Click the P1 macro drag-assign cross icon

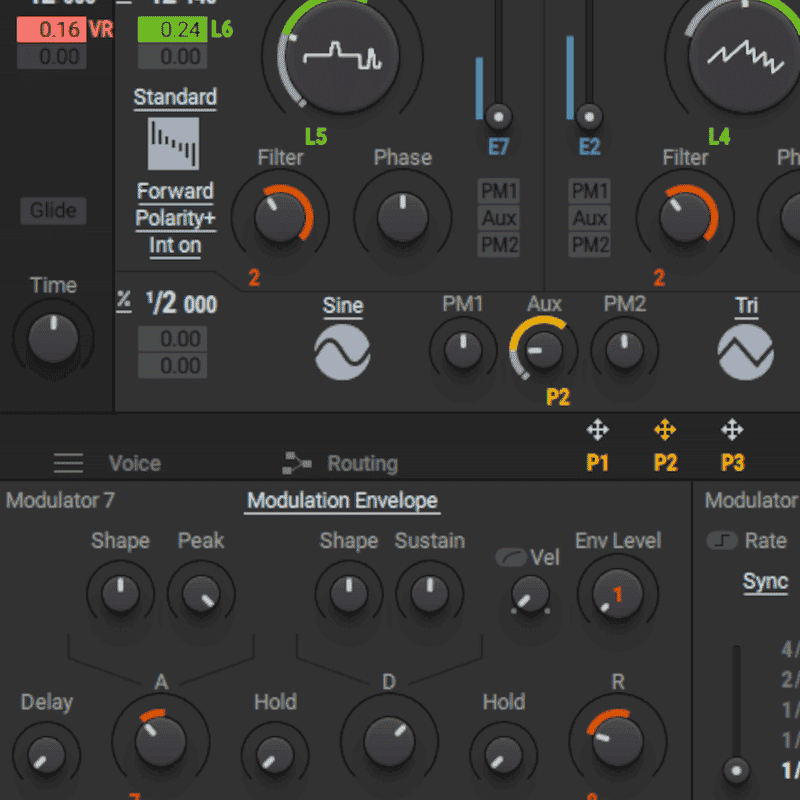click(x=597, y=430)
